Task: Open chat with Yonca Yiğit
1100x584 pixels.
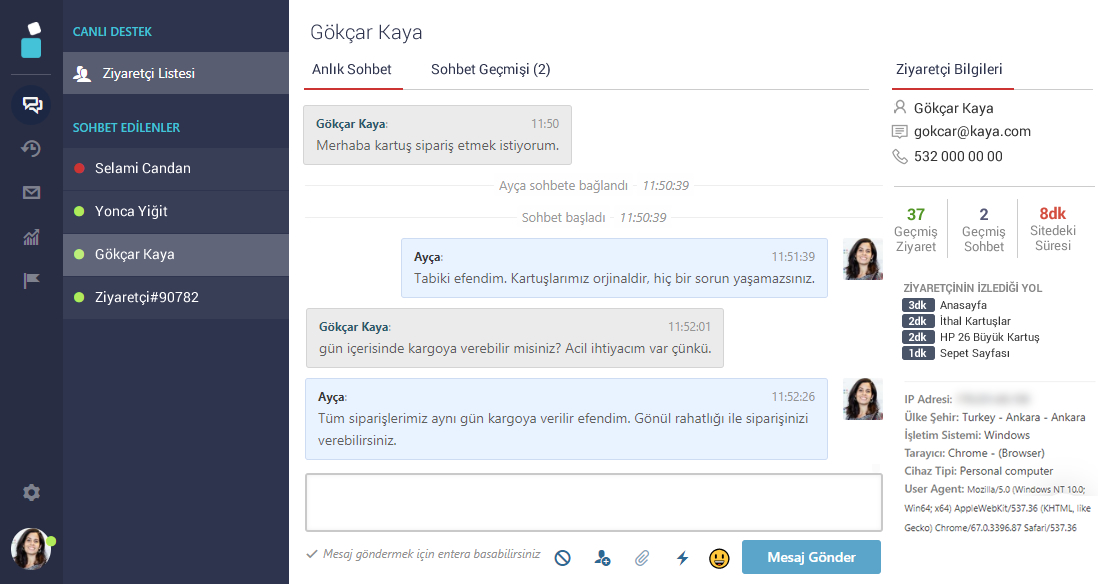Action: tap(131, 211)
